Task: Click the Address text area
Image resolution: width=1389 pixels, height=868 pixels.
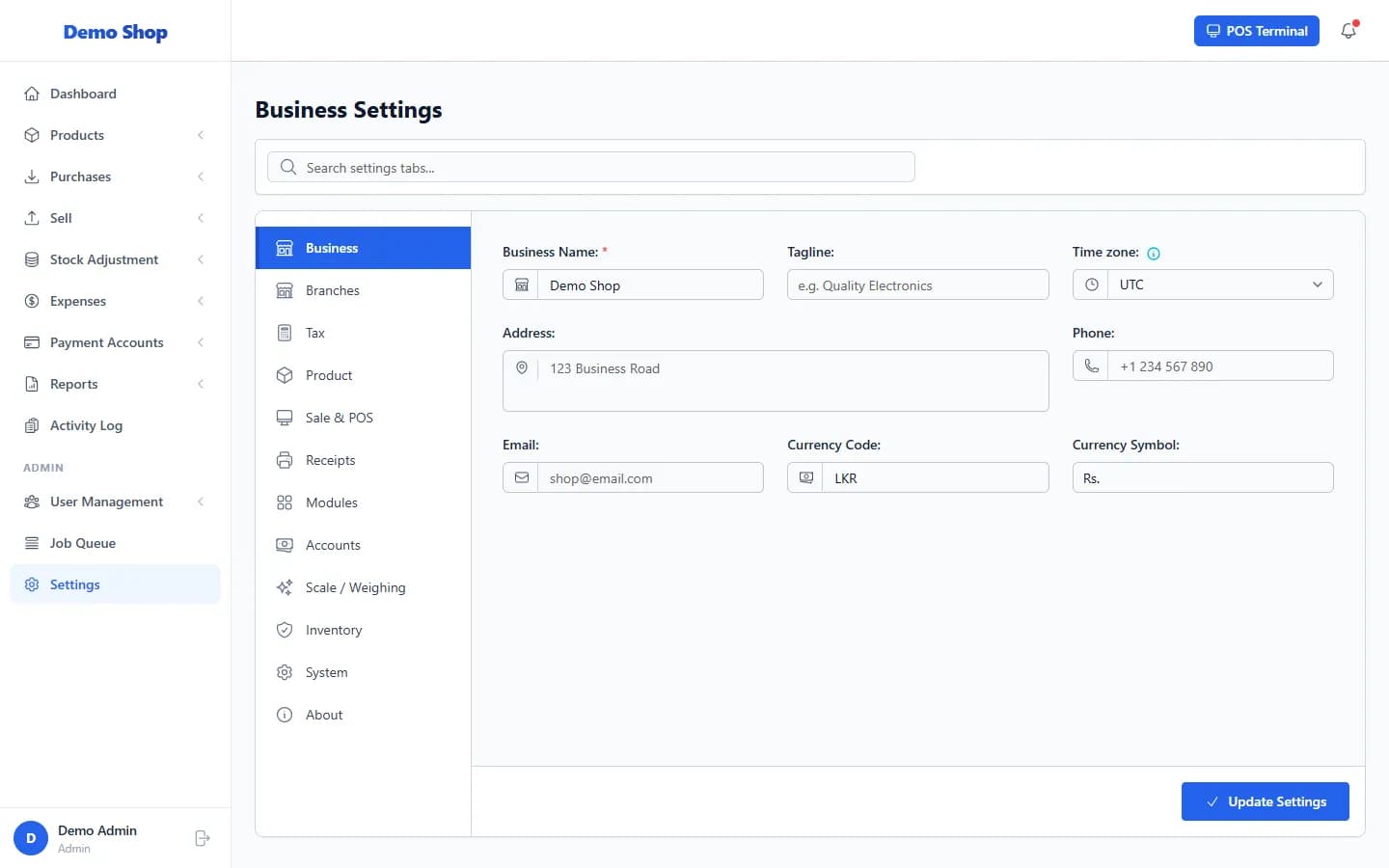Action: coord(776,381)
